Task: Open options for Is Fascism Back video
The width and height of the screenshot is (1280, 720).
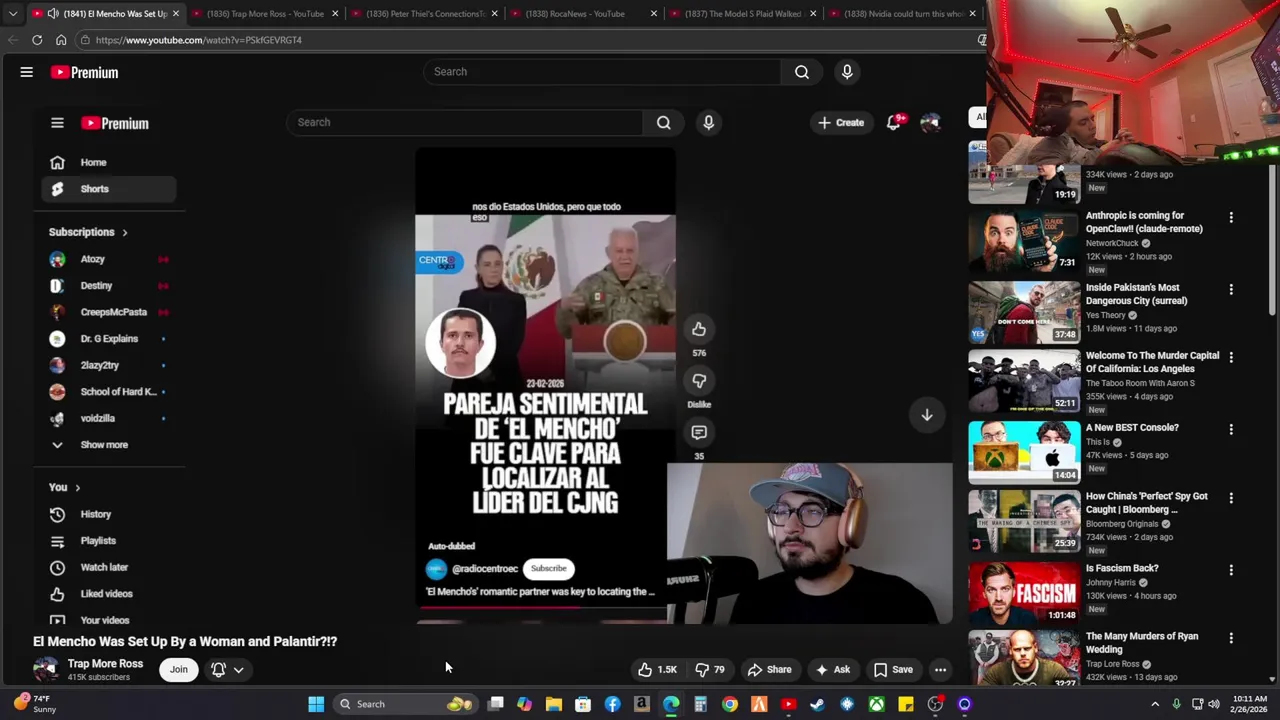Action: pyautogui.click(x=1231, y=570)
